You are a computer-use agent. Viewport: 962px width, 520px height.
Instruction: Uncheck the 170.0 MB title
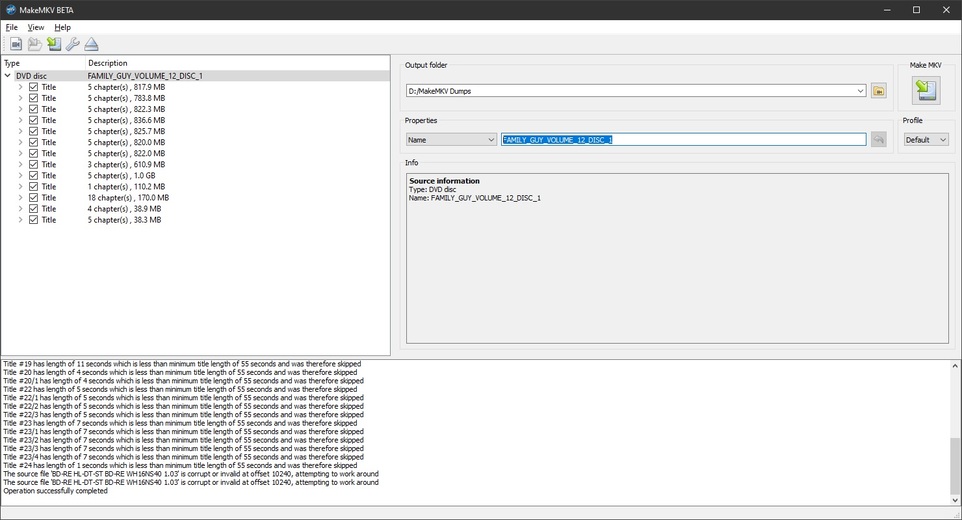point(33,197)
